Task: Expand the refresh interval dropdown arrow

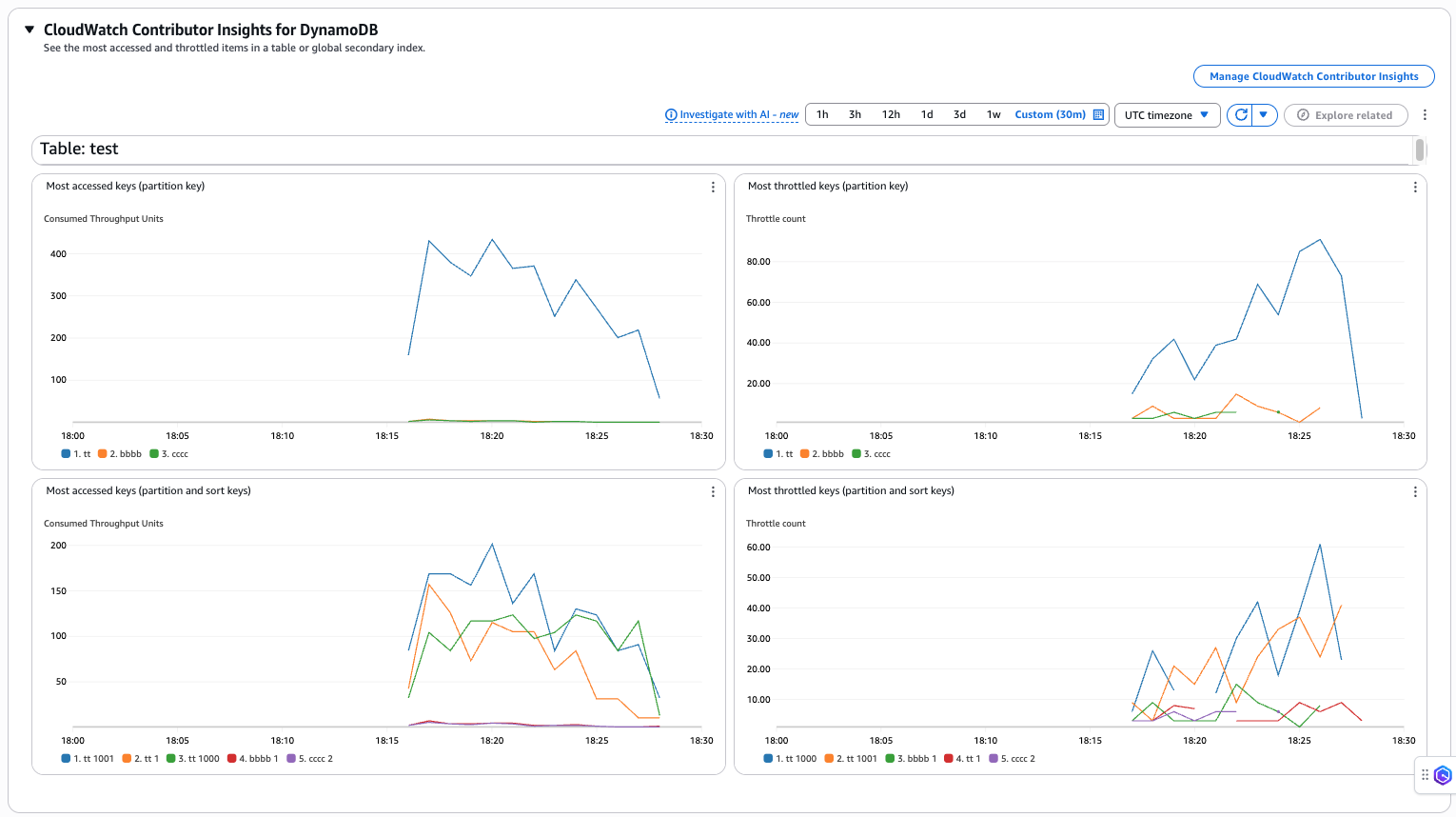Action: [x=1263, y=114]
